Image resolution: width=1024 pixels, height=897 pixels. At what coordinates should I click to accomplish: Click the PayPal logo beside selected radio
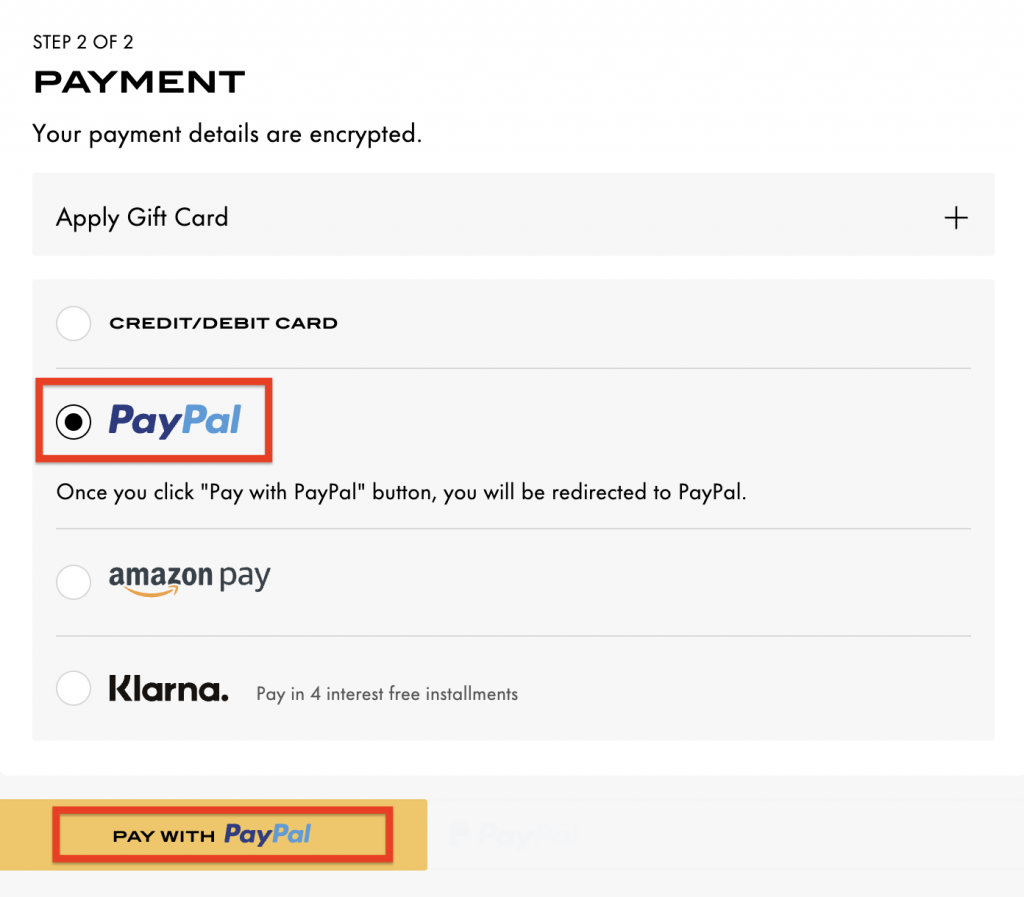click(x=175, y=420)
